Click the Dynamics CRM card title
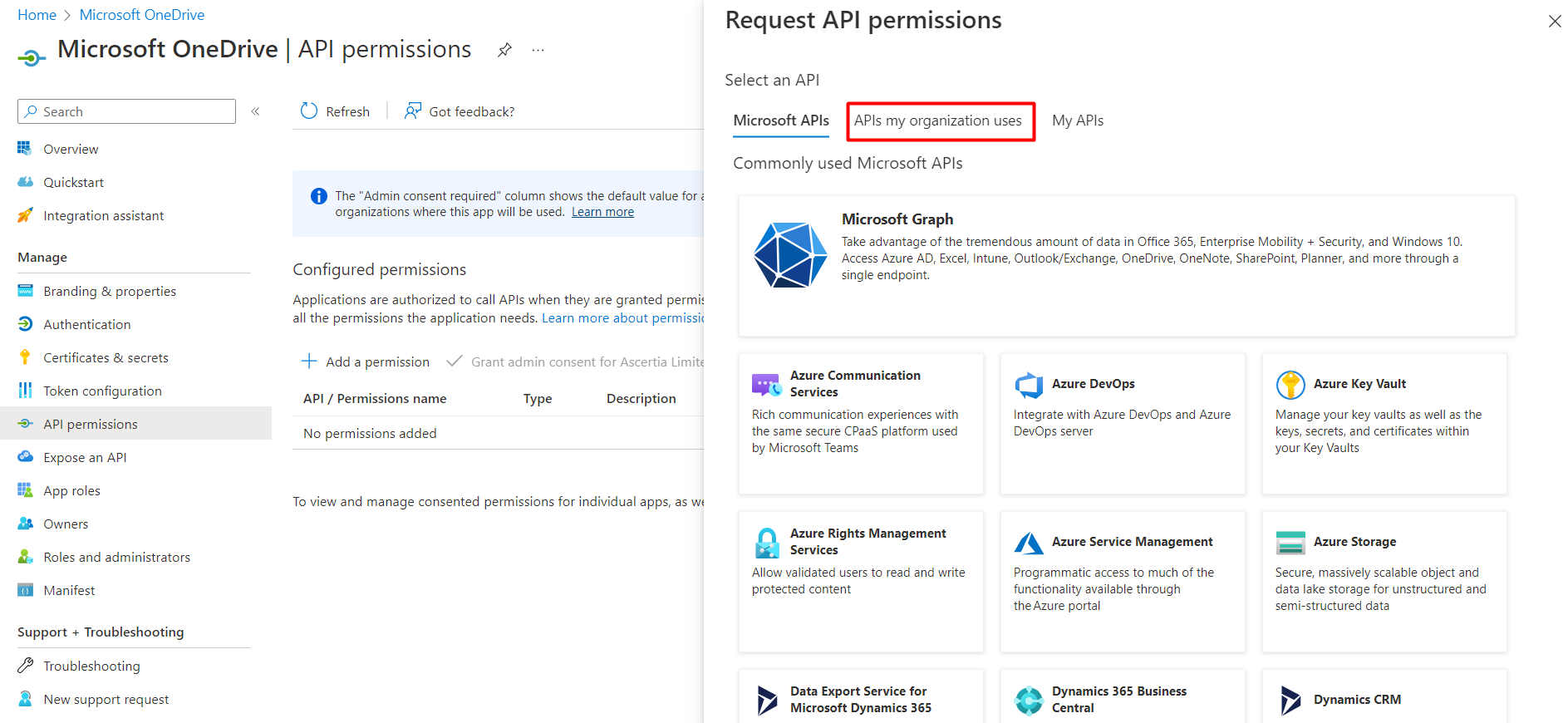The image size is (1568, 723). pyautogui.click(x=1357, y=700)
